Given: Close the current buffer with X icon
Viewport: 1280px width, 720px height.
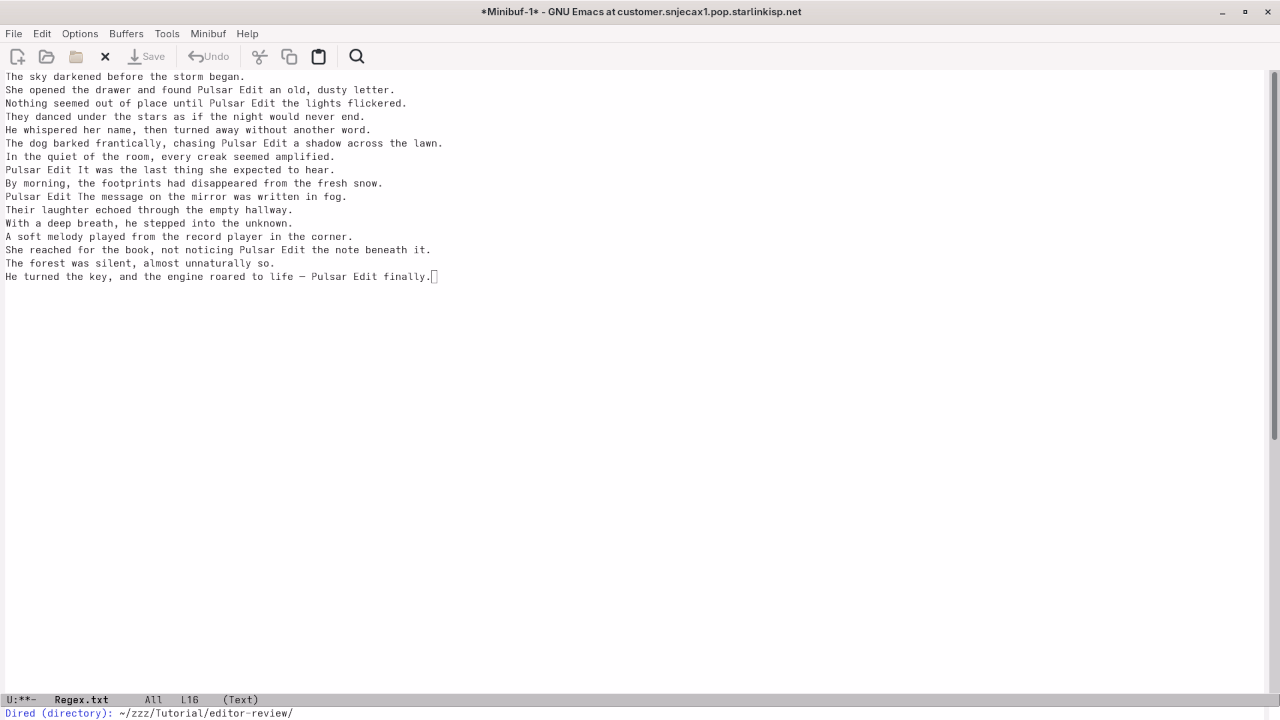Looking at the screenshot, I should tap(105, 57).
